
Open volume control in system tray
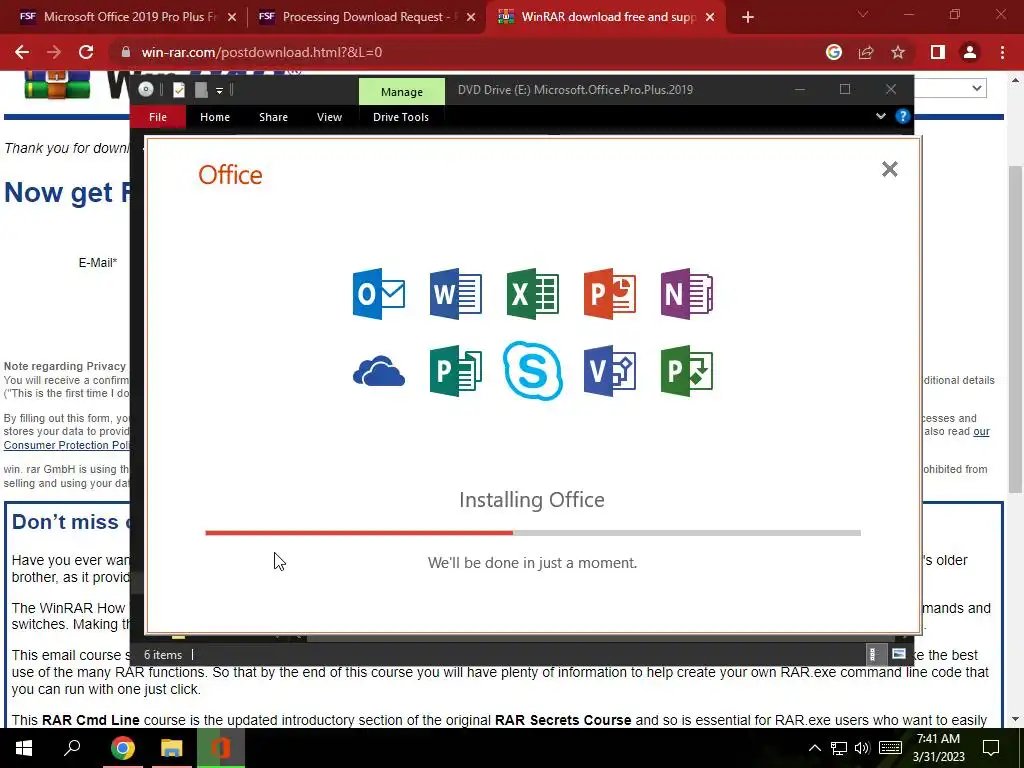pyautogui.click(x=862, y=748)
